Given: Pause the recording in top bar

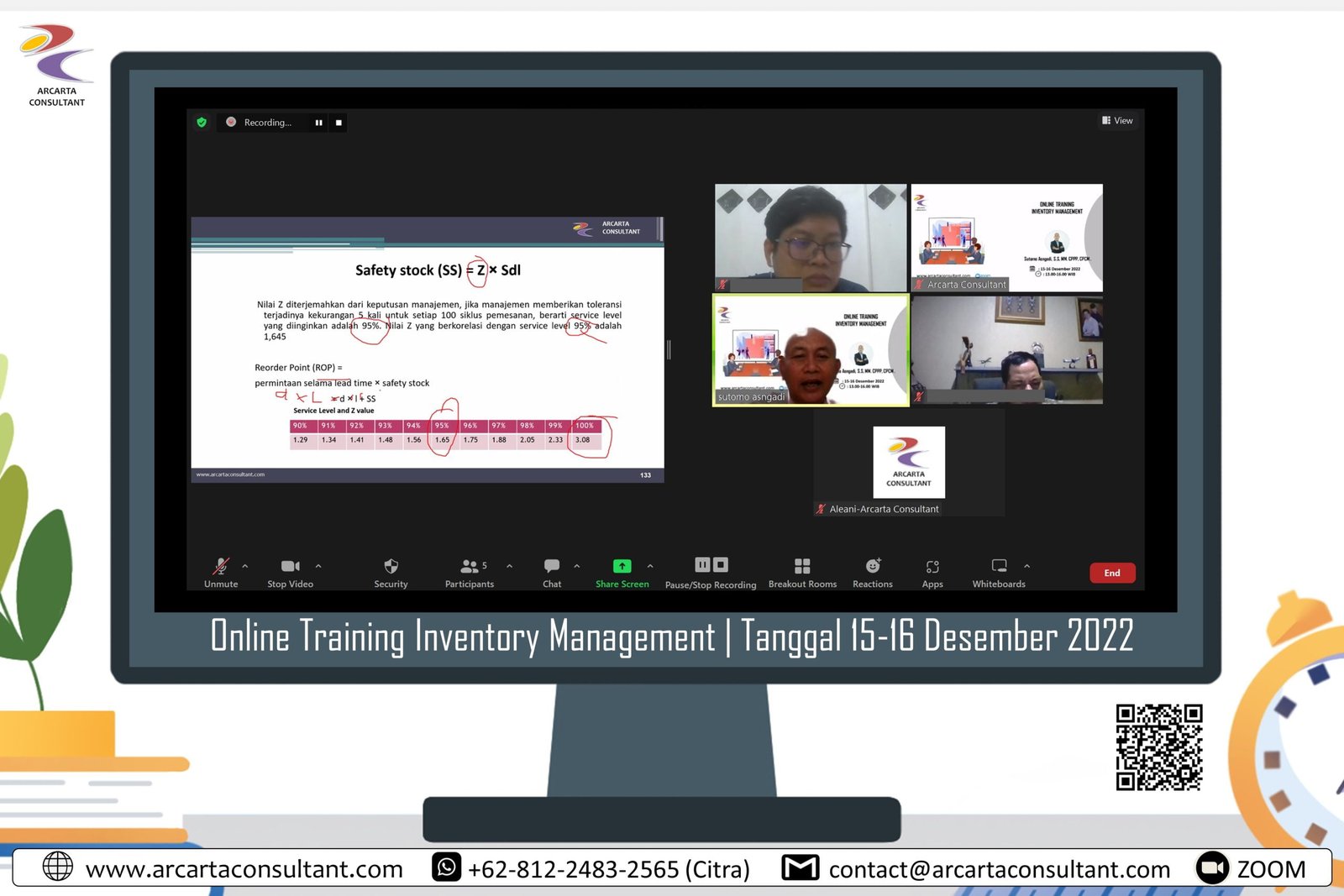Looking at the screenshot, I should (x=319, y=123).
